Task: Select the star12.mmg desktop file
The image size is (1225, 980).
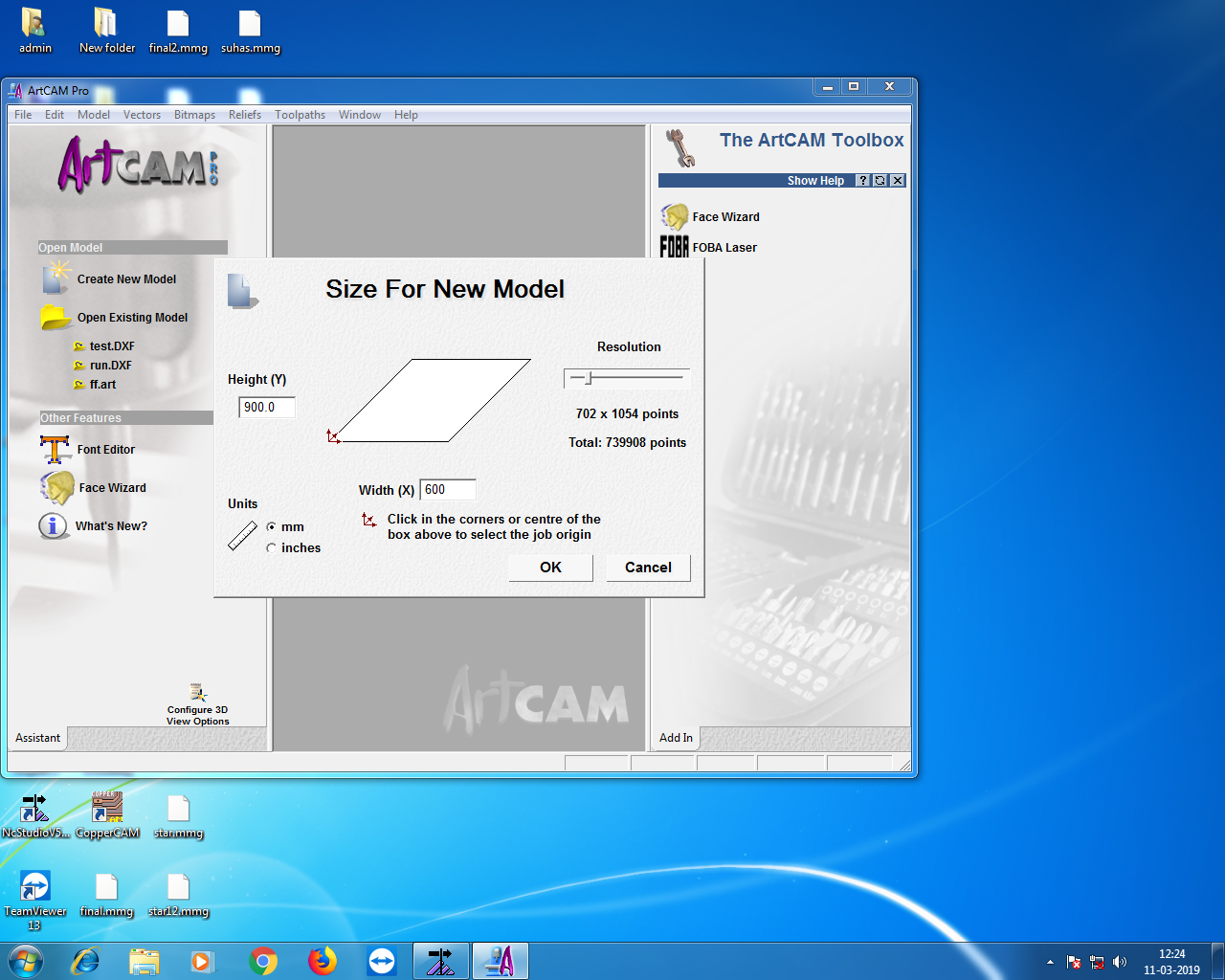Action: (x=179, y=895)
